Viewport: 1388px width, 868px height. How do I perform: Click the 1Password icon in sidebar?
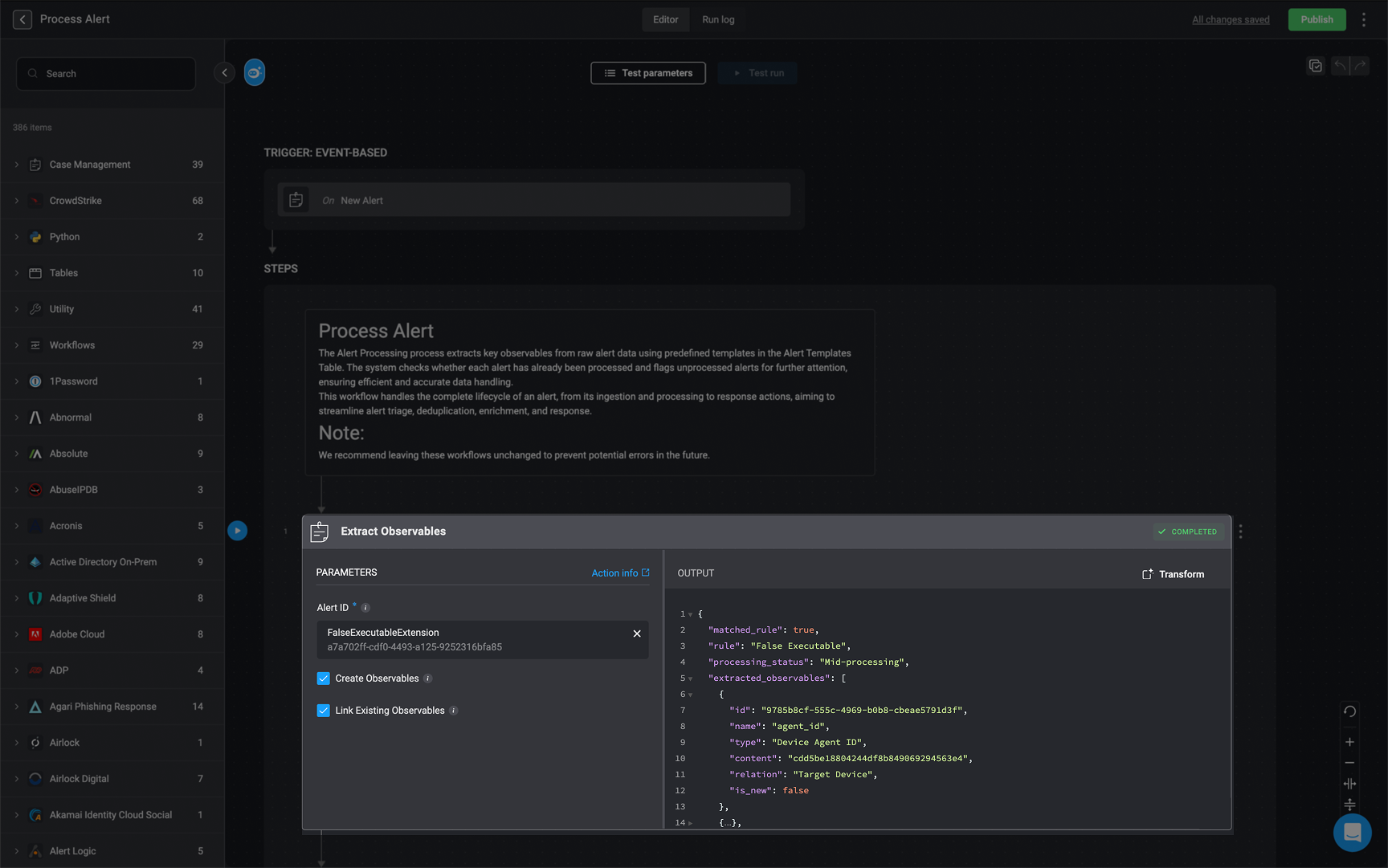pyautogui.click(x=35, y=381)
